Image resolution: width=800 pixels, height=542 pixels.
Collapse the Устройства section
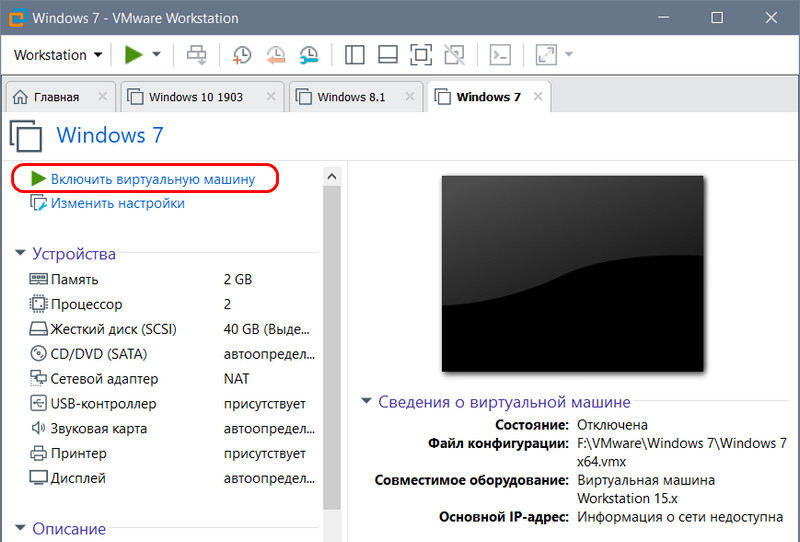click(20, 253)
